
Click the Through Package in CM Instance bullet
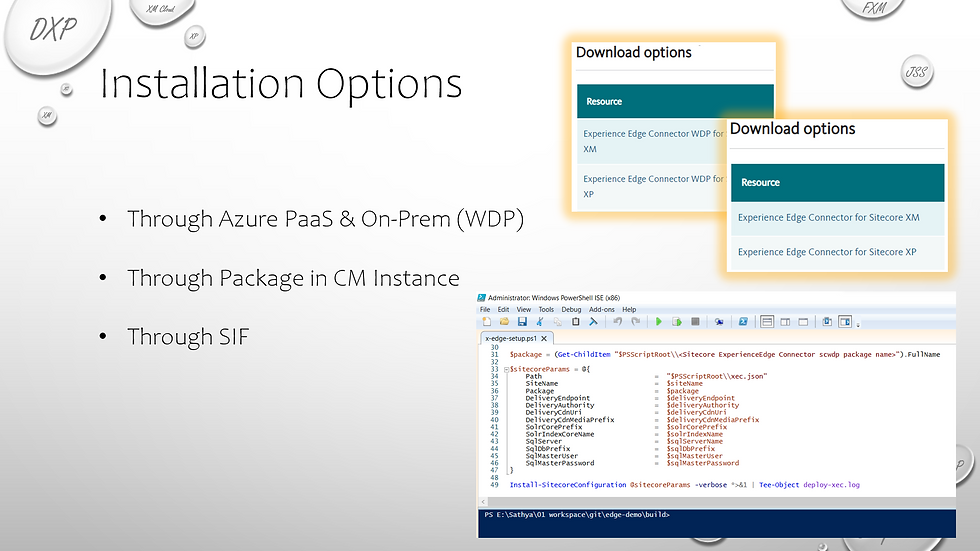[x=293, y=278]
